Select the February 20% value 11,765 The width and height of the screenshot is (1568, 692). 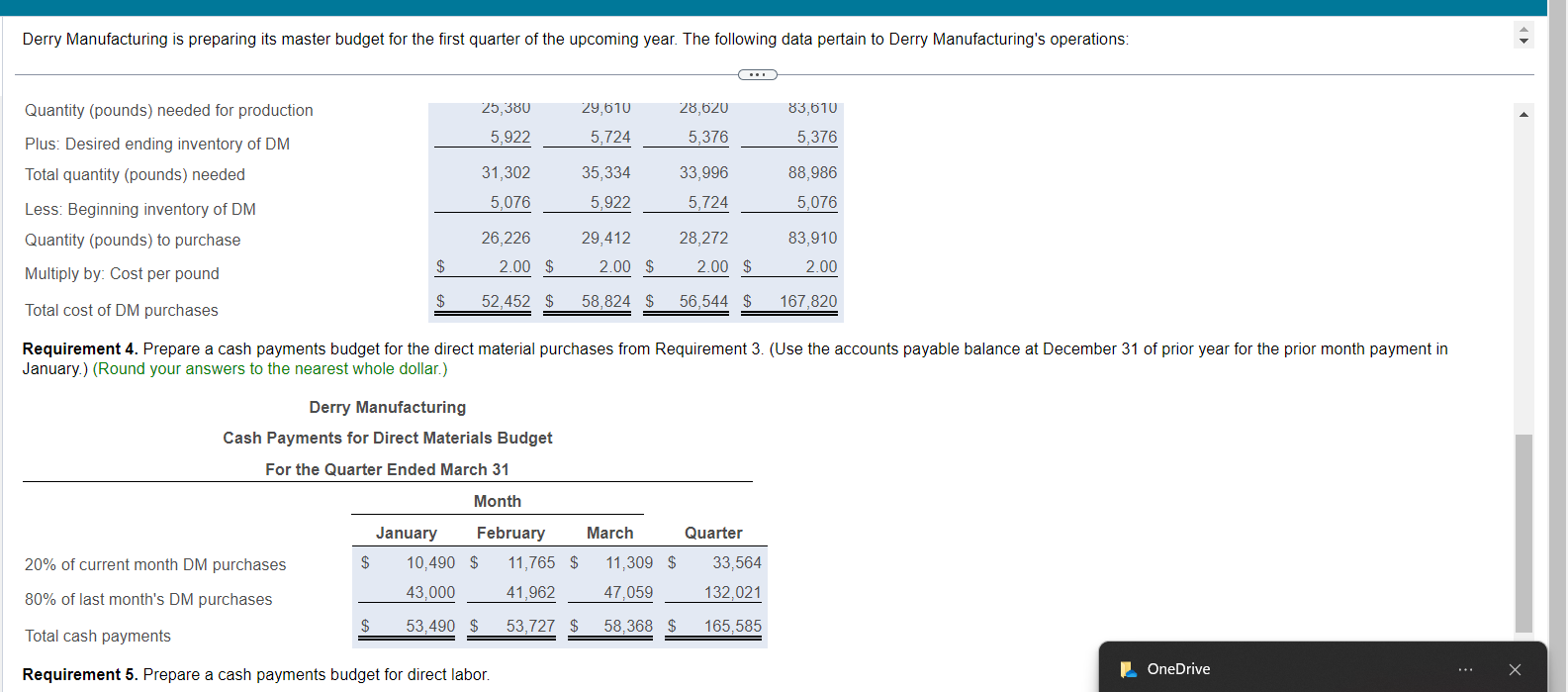(x=531, y=562)
